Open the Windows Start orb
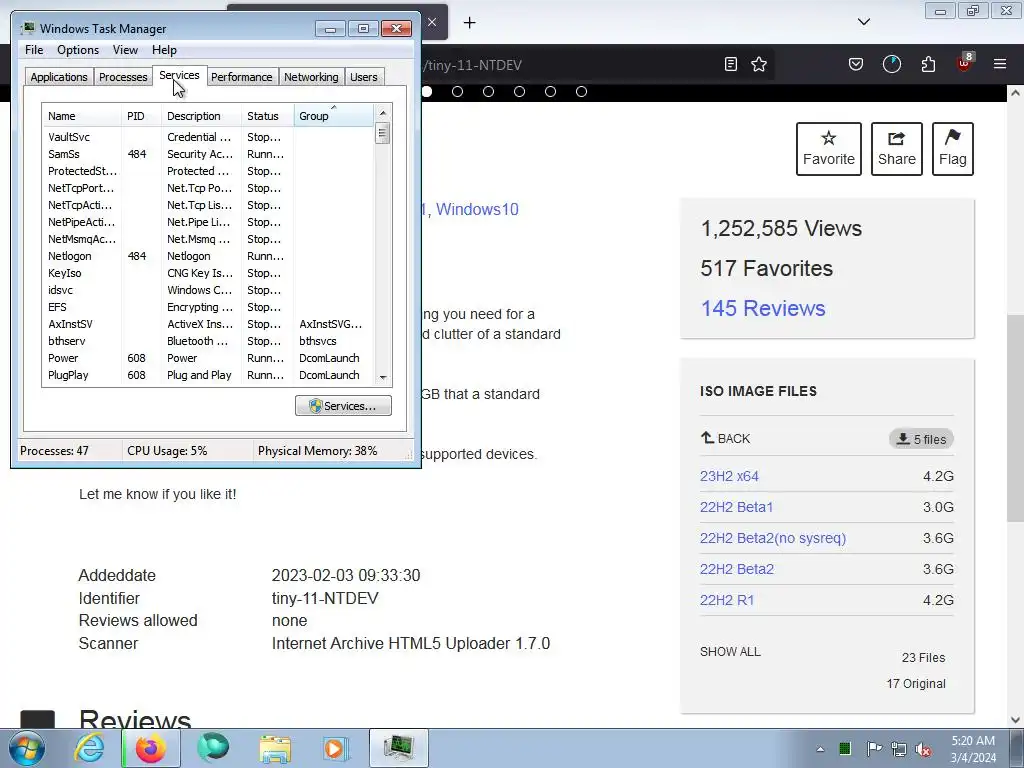The width and height of the screenshot is (1024, 768). [x=27, y=748]
